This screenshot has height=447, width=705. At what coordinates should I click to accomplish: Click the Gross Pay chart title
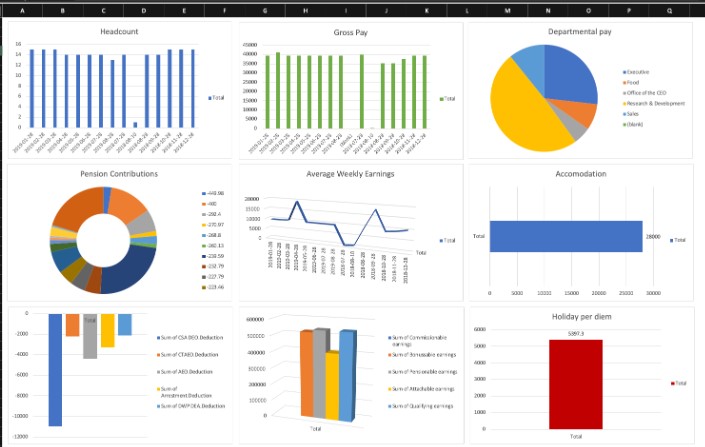click(350, 33)
